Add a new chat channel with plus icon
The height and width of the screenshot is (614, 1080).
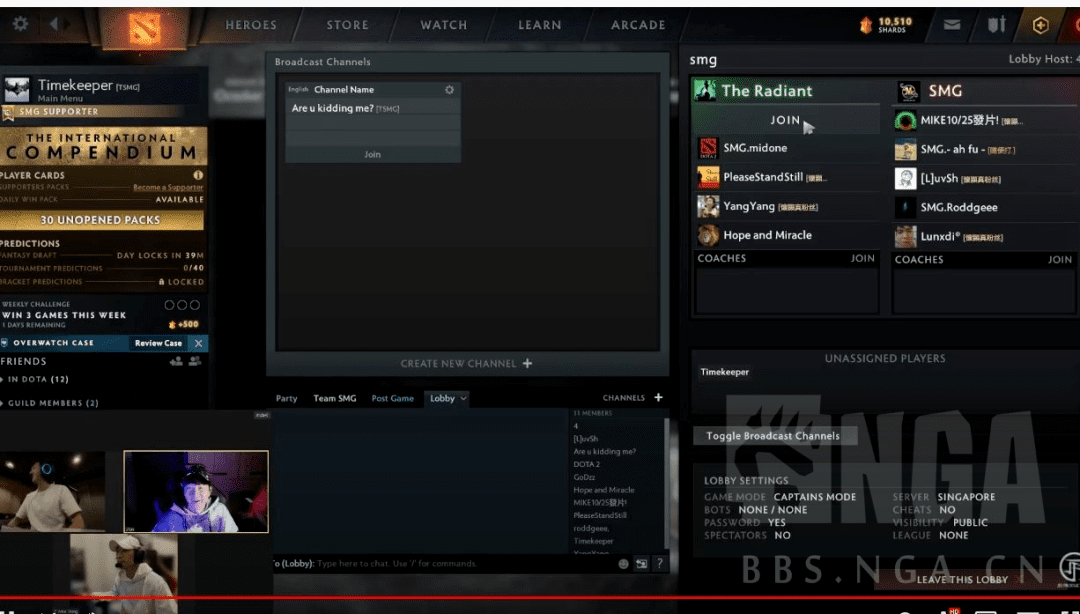point(658,397)
